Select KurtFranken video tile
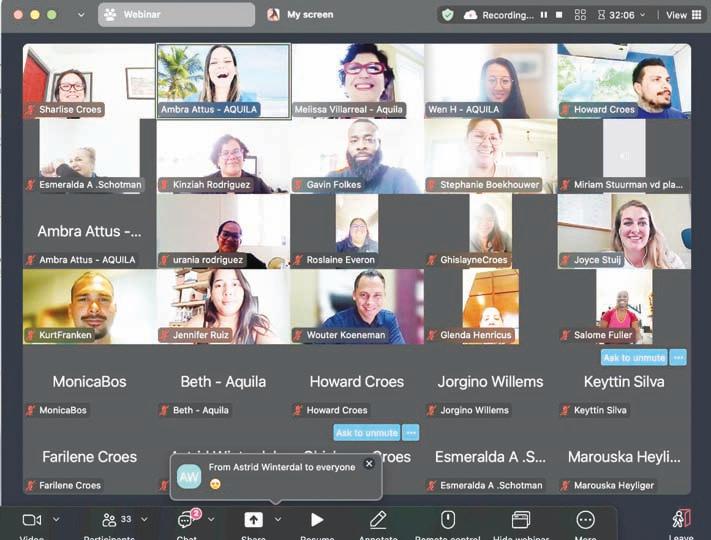Viewport: 711px width, 540px height. coord(89,306)
